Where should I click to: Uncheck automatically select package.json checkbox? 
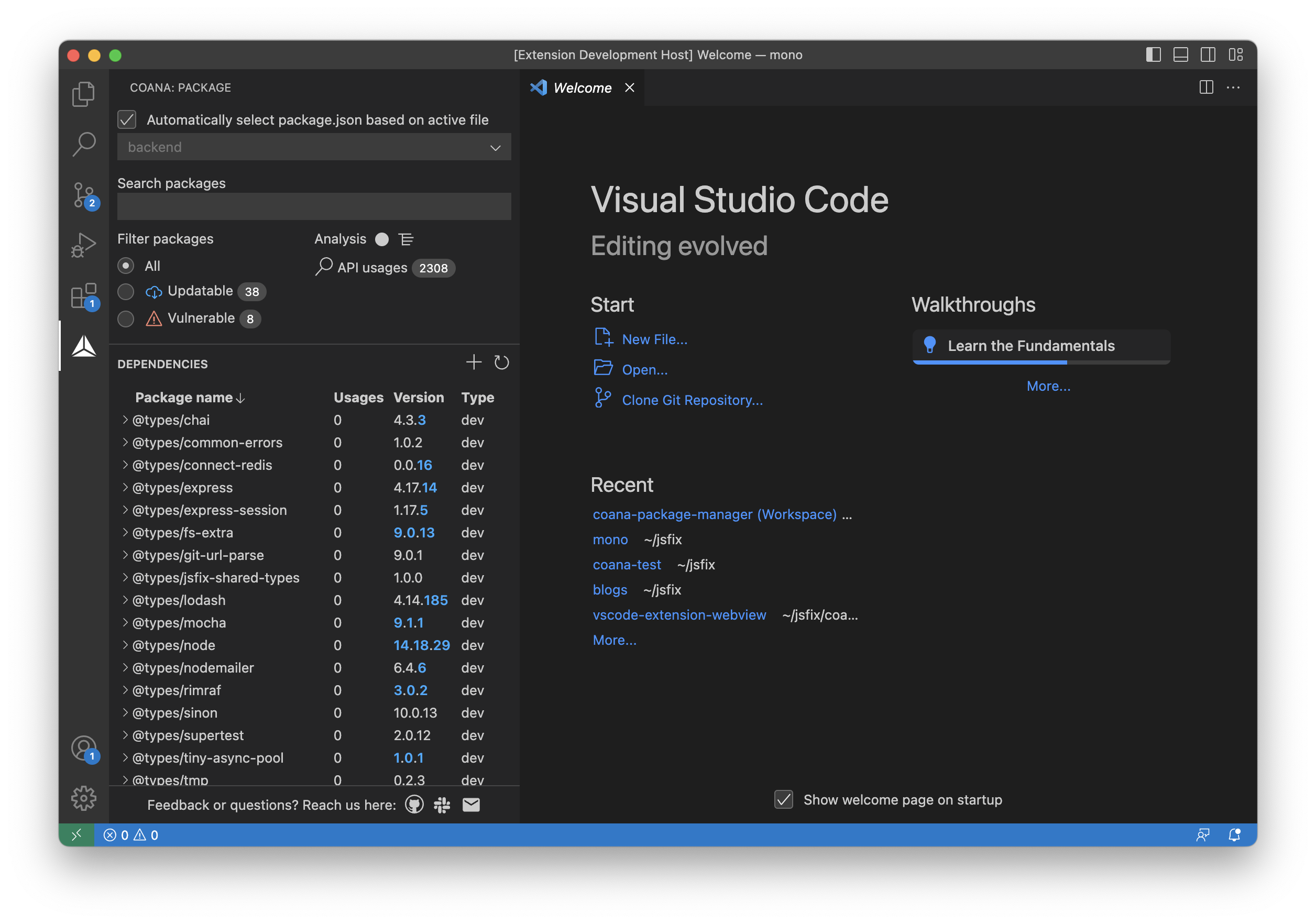tap(127, 120)
